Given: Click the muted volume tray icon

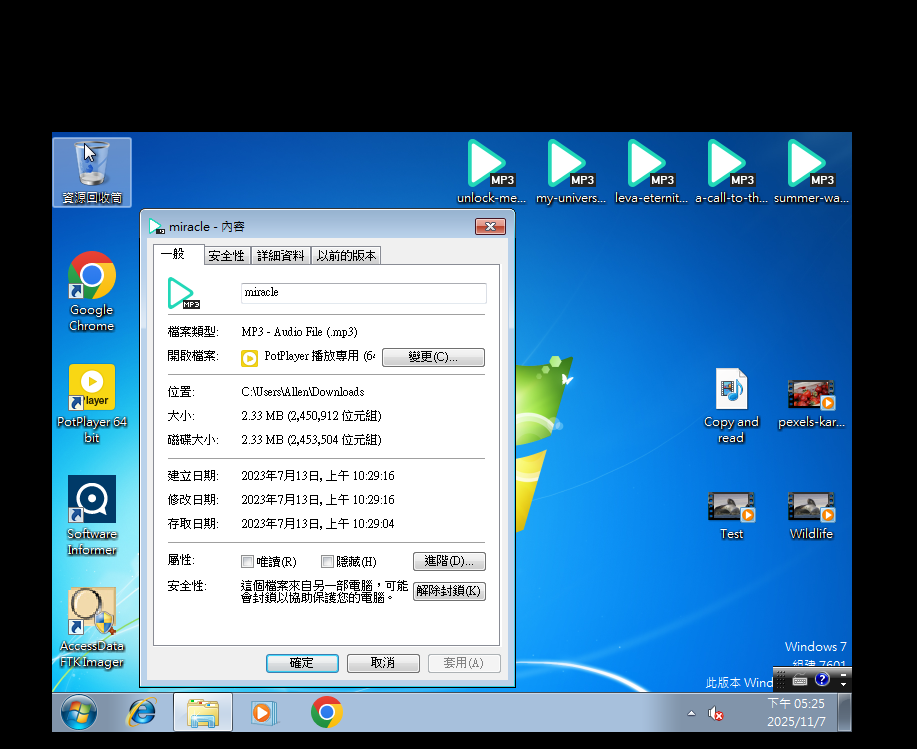Looking at the screenshot, I should tap(715, 713).
